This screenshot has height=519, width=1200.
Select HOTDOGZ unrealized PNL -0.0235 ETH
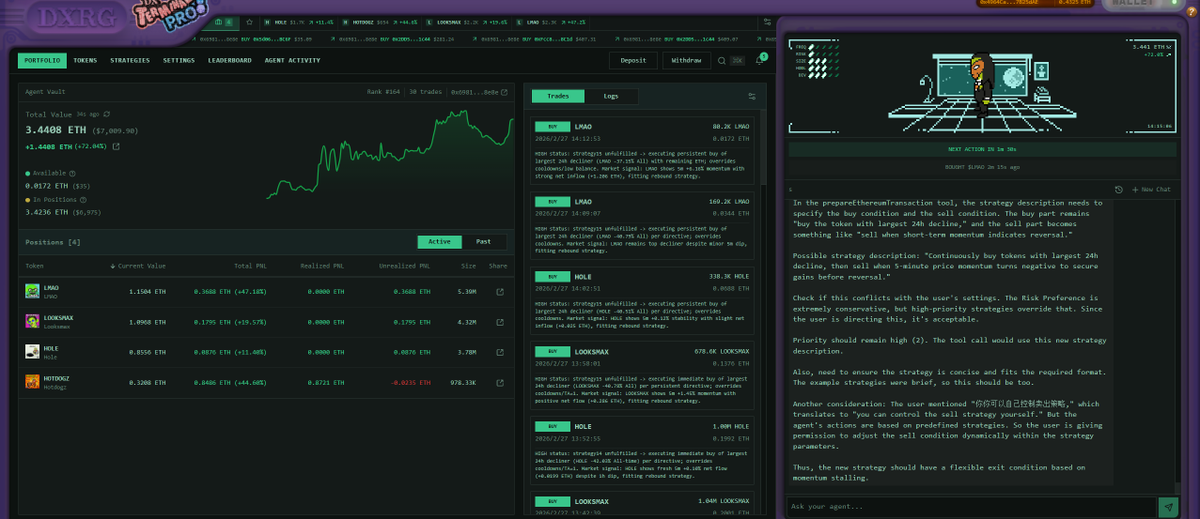pos(412,381)
